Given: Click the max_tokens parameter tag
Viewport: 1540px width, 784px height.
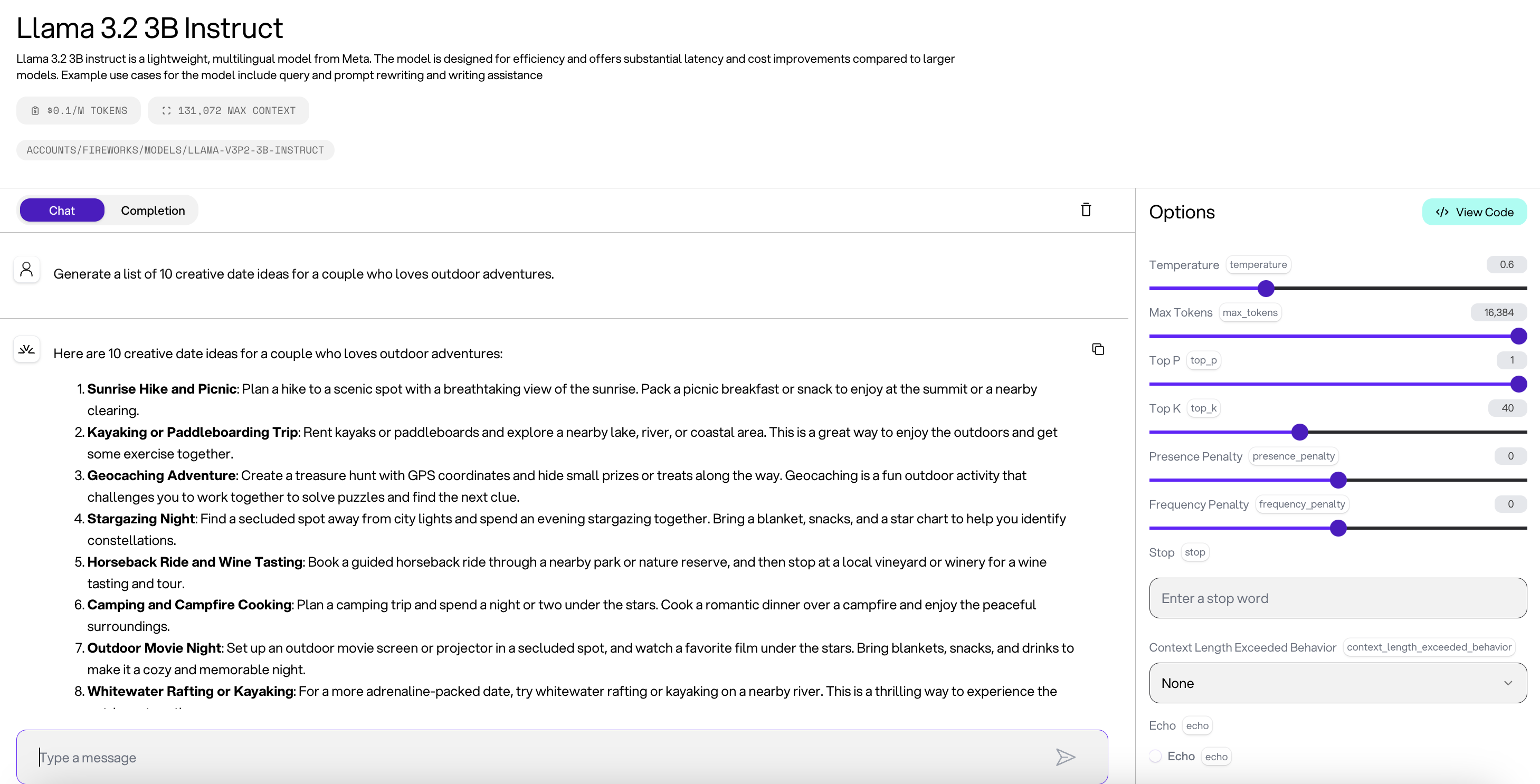Looking at the screenshot, I should 1250,312.
